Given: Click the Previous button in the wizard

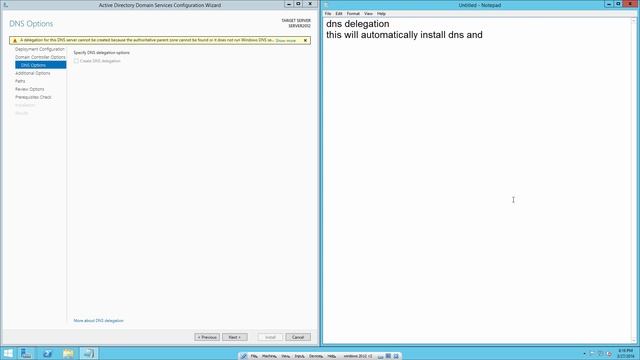Looking at the screenshot, I should [207, 337].
